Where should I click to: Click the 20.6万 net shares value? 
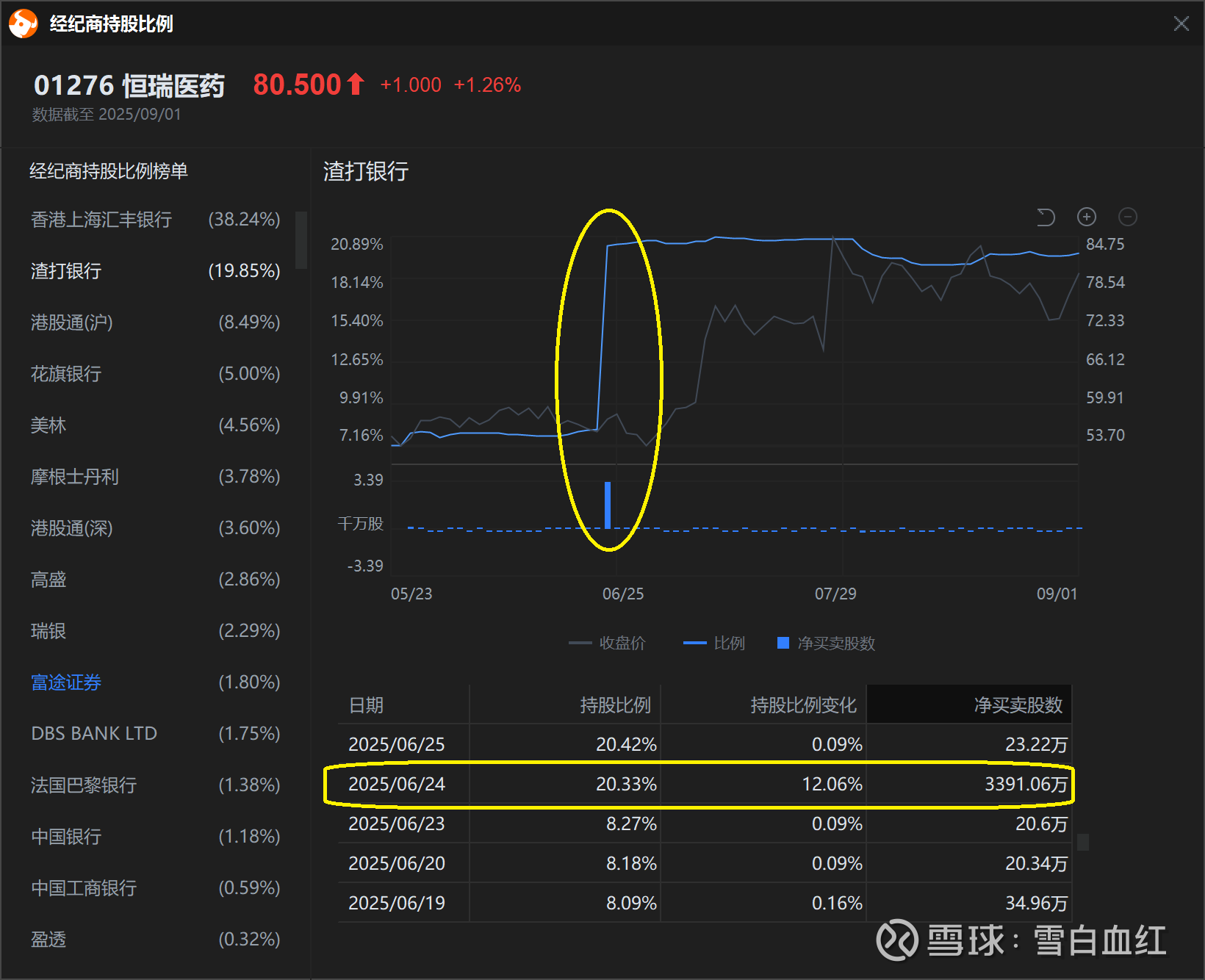(x=1042, y=824)
